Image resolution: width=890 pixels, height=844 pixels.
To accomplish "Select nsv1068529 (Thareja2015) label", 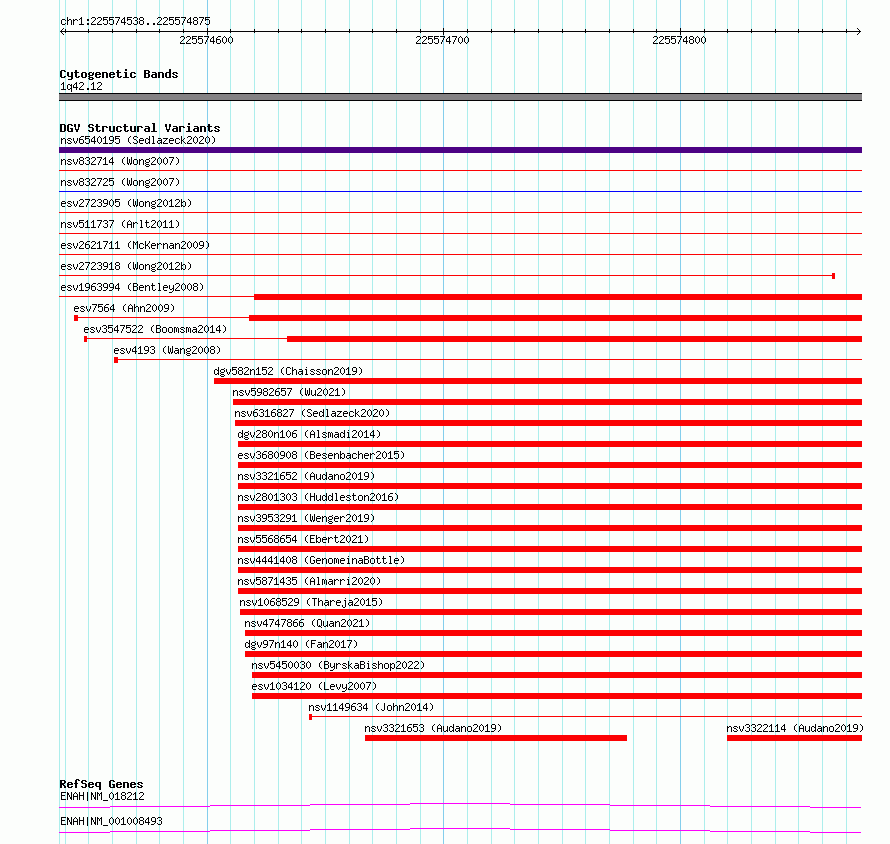I will click(x=311, y=602).
